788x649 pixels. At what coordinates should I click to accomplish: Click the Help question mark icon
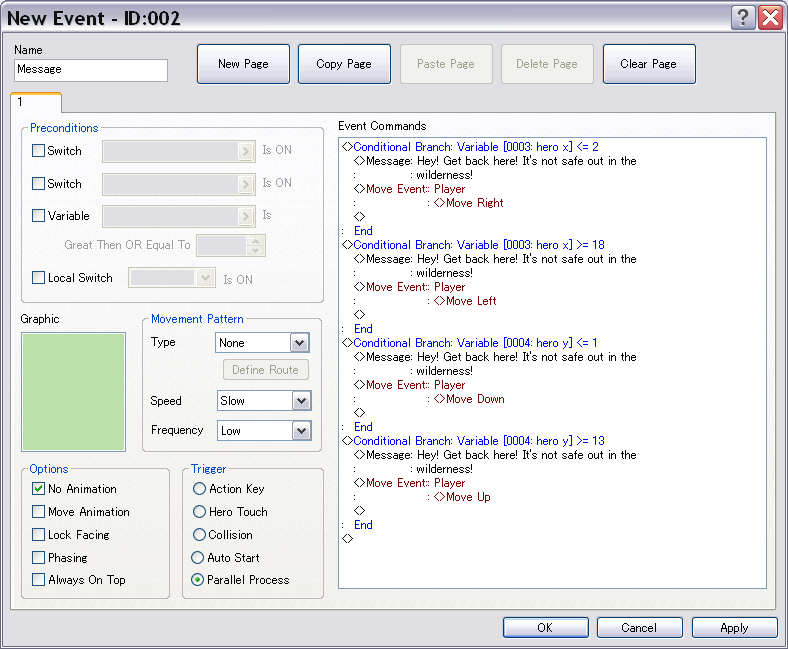coord(743,17)
